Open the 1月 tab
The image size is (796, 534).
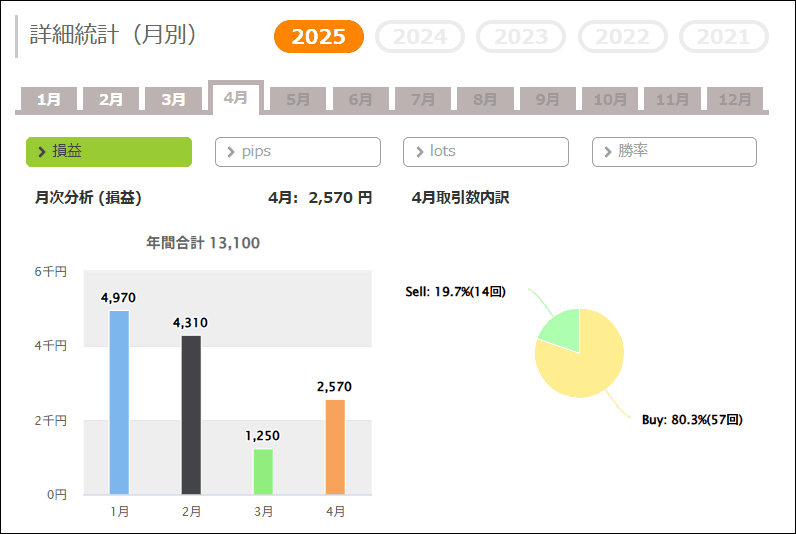[49, 99]
